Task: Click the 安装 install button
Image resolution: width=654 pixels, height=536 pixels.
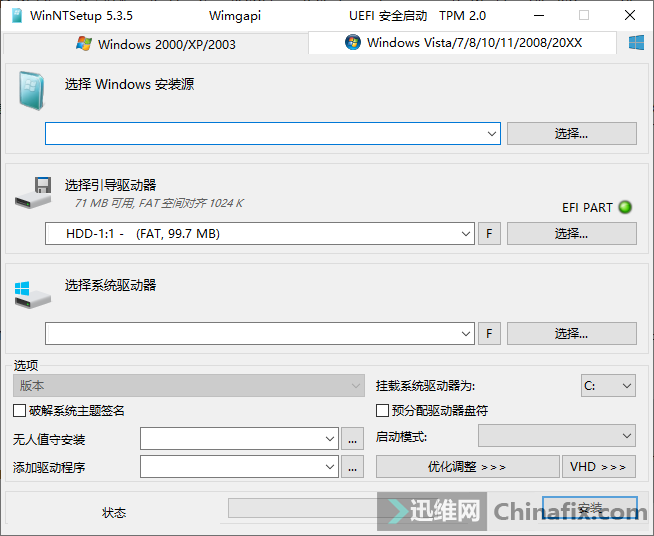Action: point(590,508)
